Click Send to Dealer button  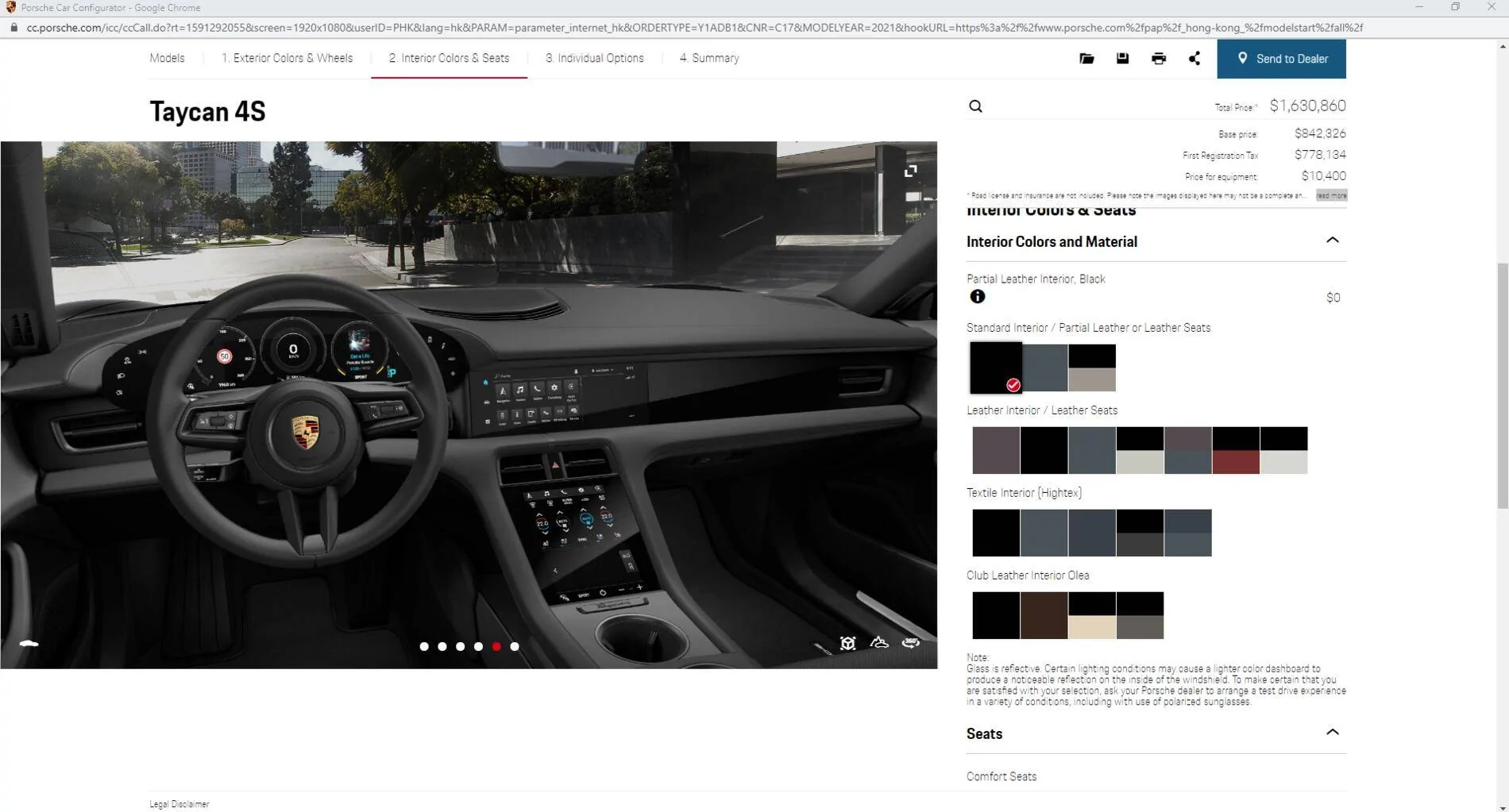click(1281, 59)
